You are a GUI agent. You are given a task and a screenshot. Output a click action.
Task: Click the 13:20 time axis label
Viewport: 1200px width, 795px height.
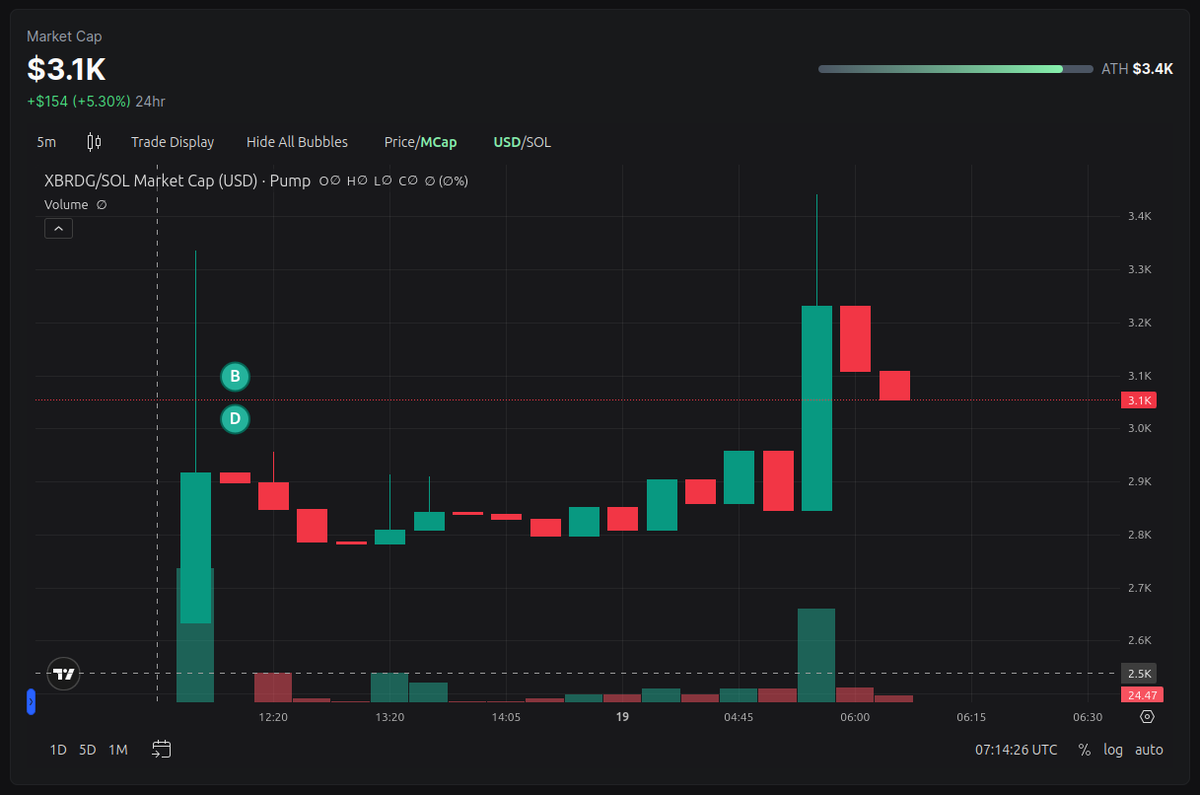[389, 717]
